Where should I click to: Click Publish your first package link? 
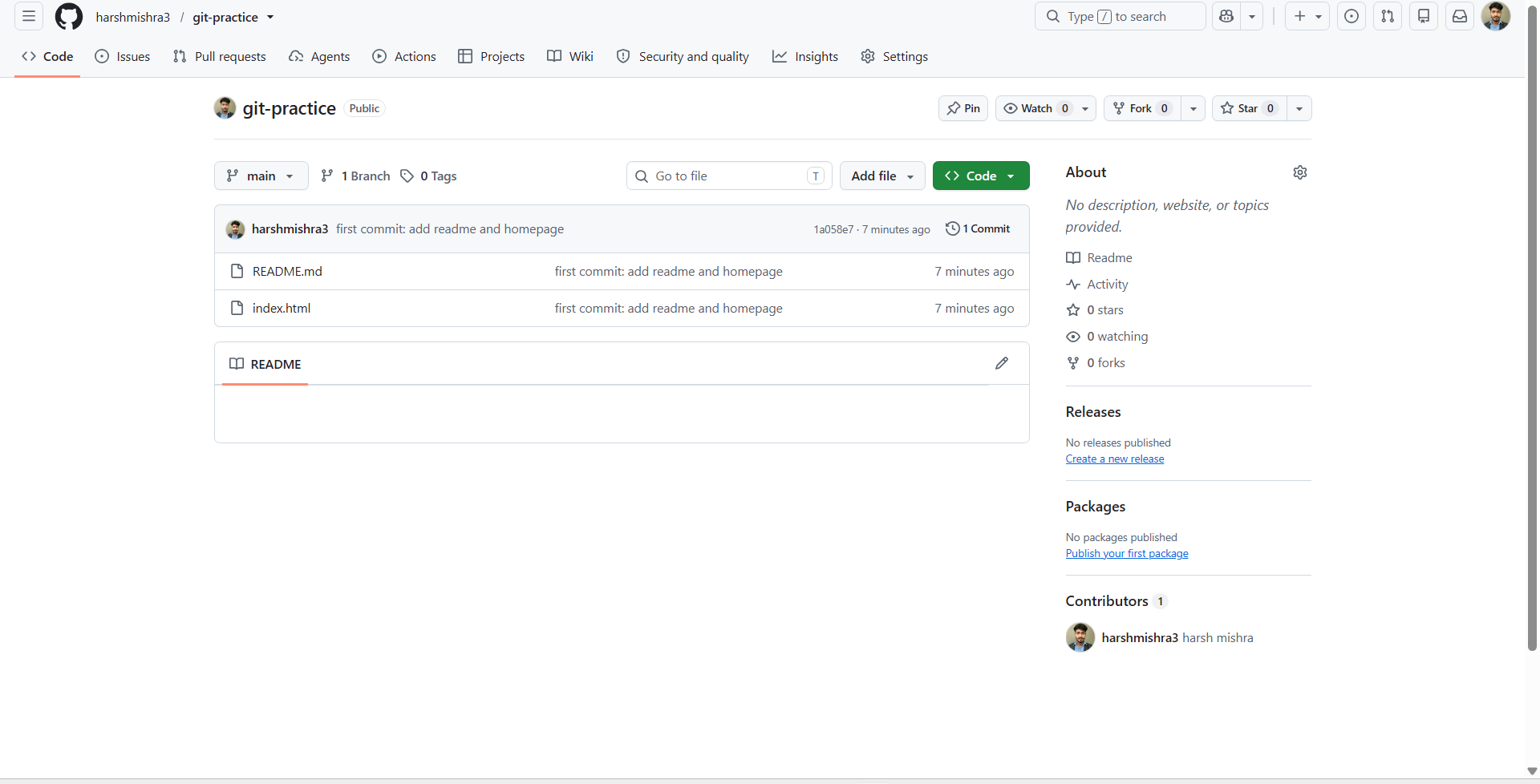[1127, 553]
